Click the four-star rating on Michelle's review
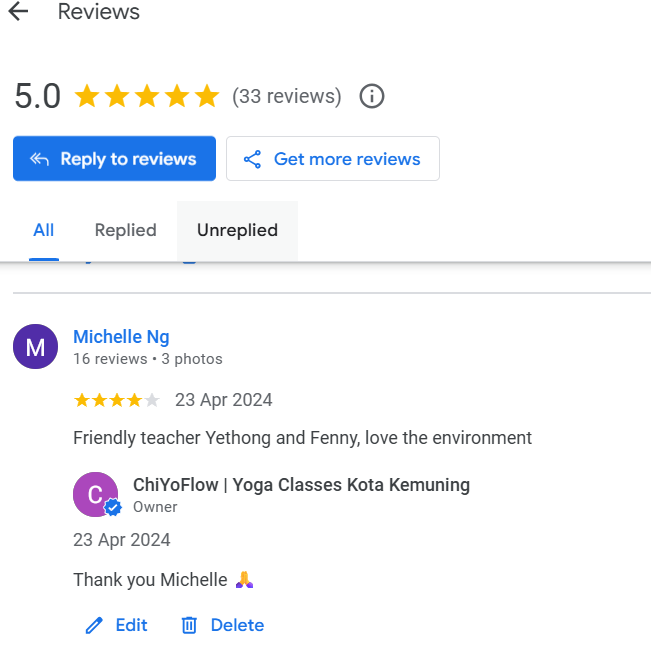This screenshot has width=651, height=661. click(116, 400)
